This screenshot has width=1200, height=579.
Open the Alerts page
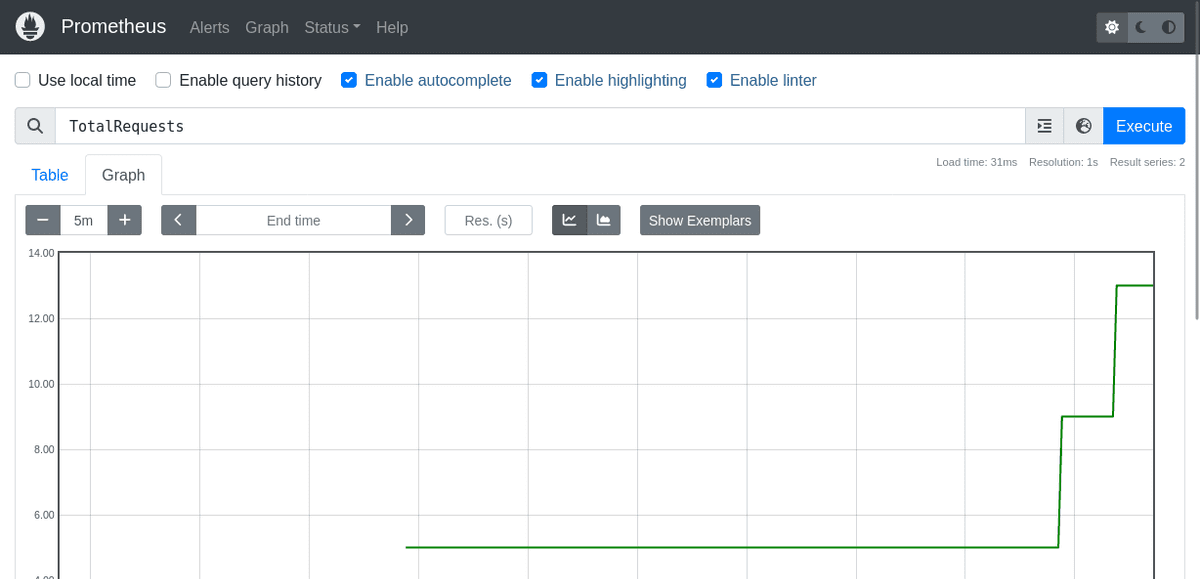(209, 27)
